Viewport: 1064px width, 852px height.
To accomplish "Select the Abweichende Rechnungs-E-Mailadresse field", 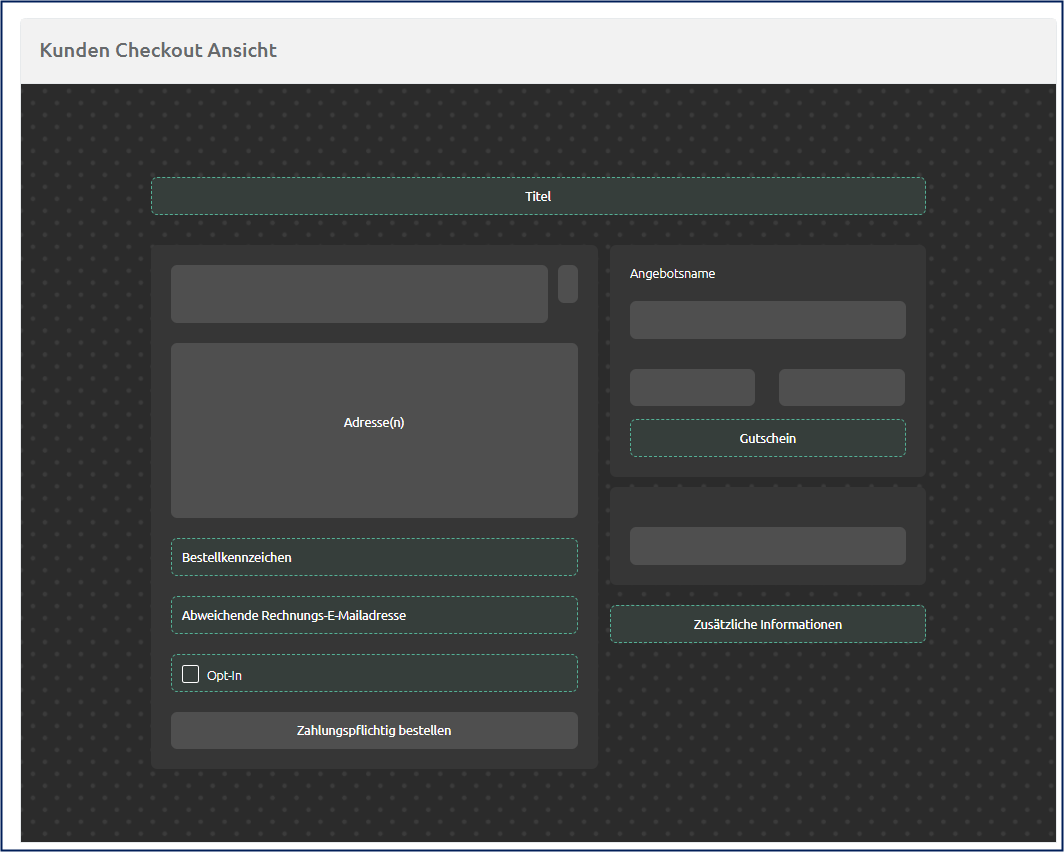I will (x=374, y=615).
